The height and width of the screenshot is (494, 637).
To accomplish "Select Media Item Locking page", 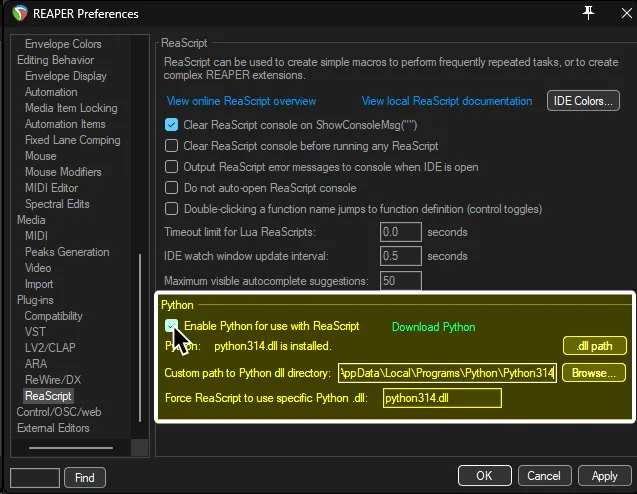I will [x=71, y=108].
